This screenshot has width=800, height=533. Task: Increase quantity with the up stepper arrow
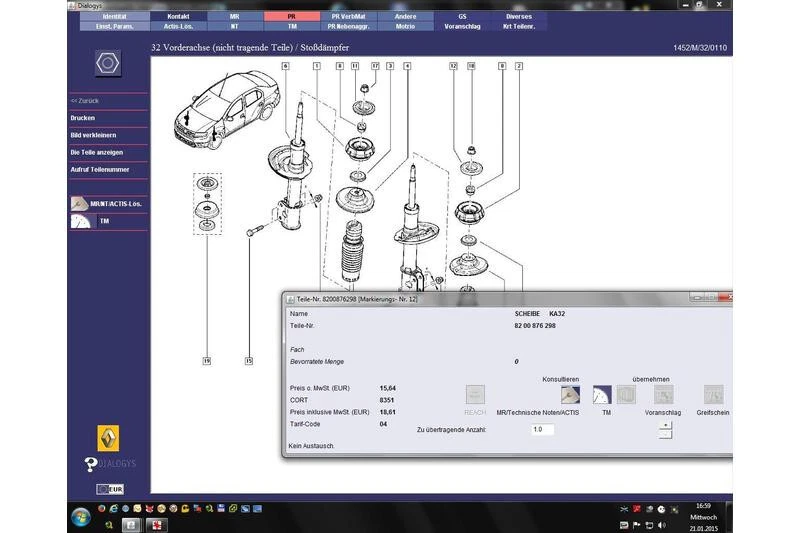(x=665, y=425)
